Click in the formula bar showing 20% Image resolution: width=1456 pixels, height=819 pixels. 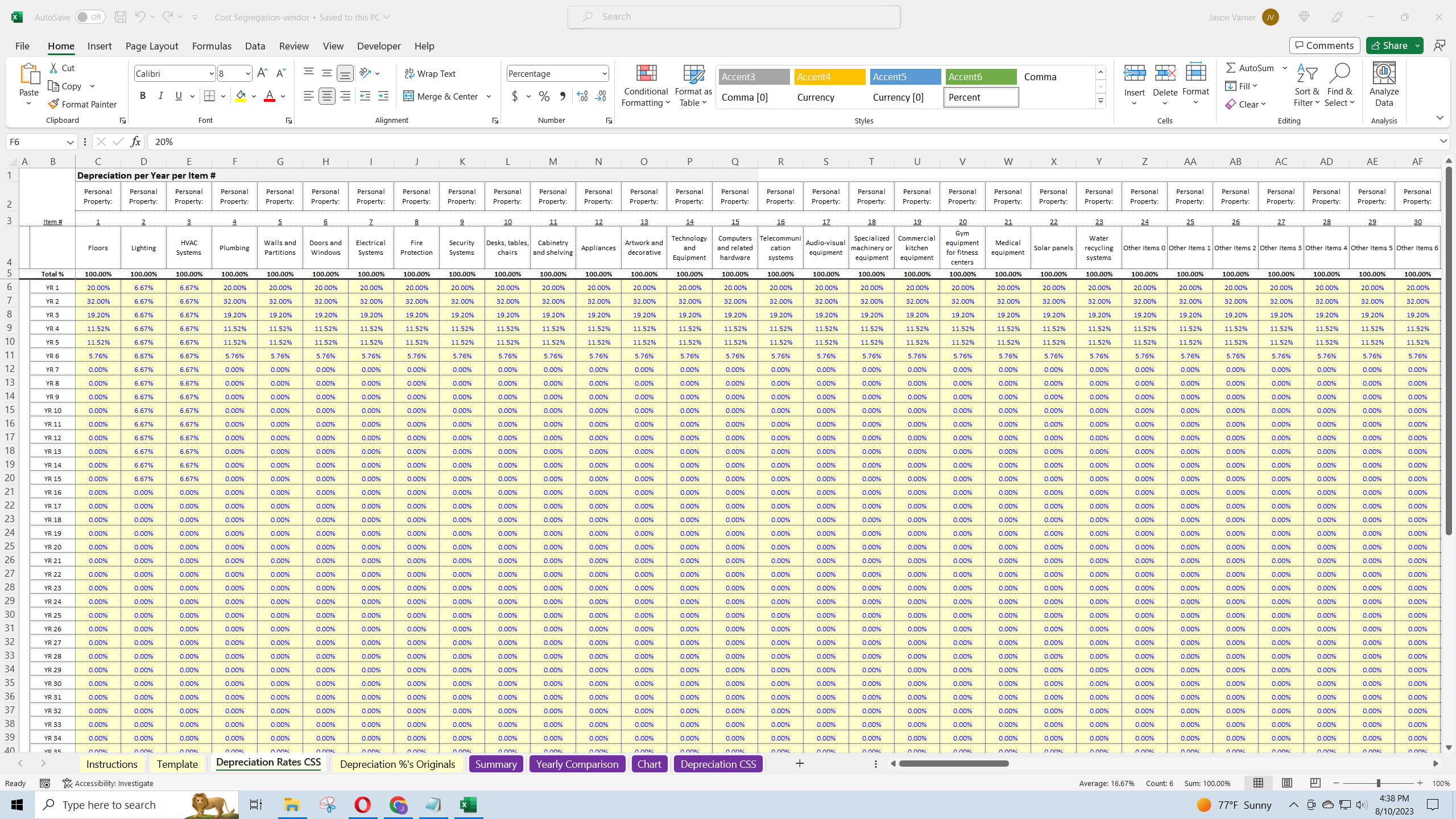click(x=796, y=142)
